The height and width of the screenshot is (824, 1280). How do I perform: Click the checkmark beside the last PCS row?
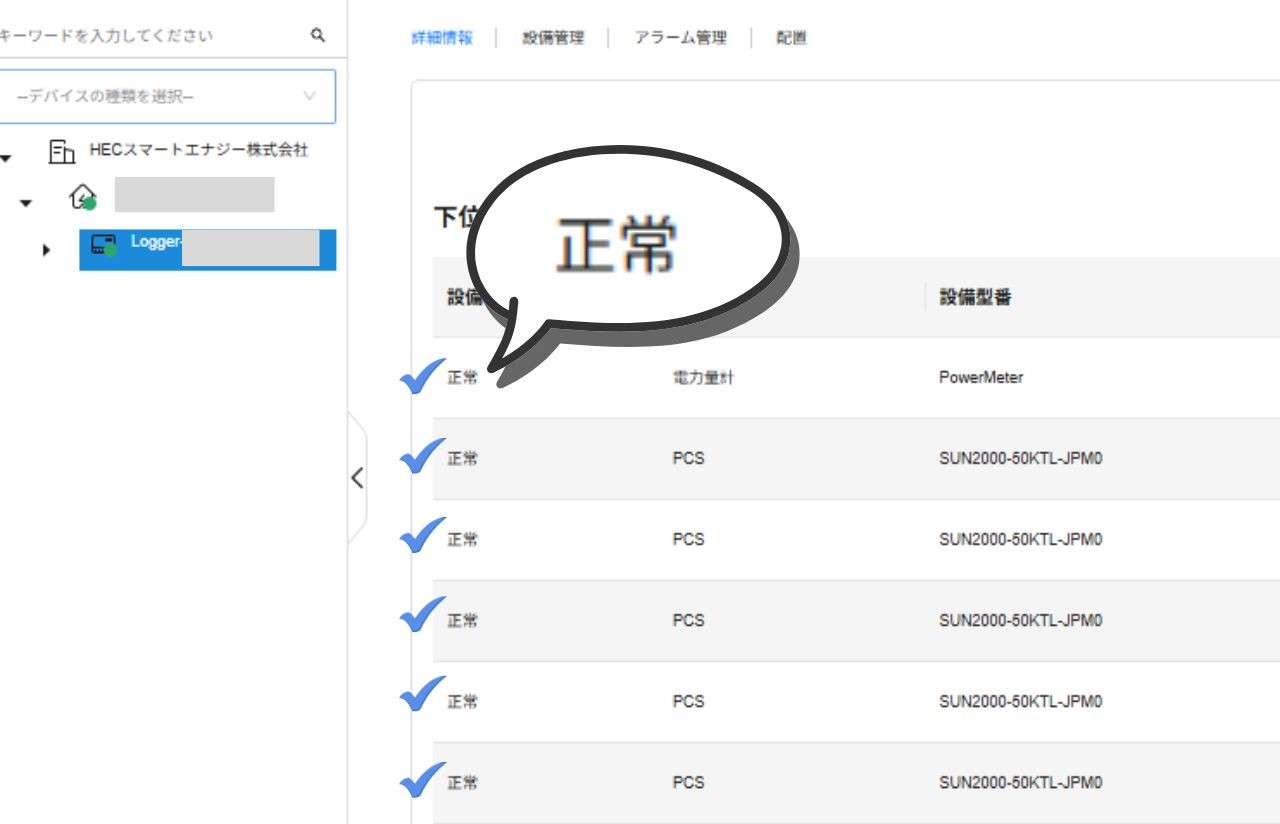tap(421, 780)
